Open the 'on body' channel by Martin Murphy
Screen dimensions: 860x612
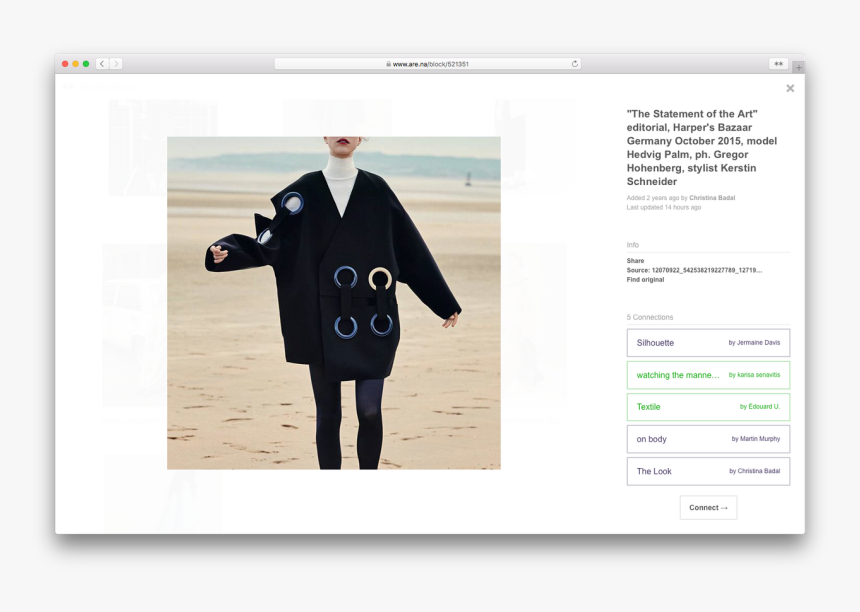pyautogui.click(x=708, y=439)
